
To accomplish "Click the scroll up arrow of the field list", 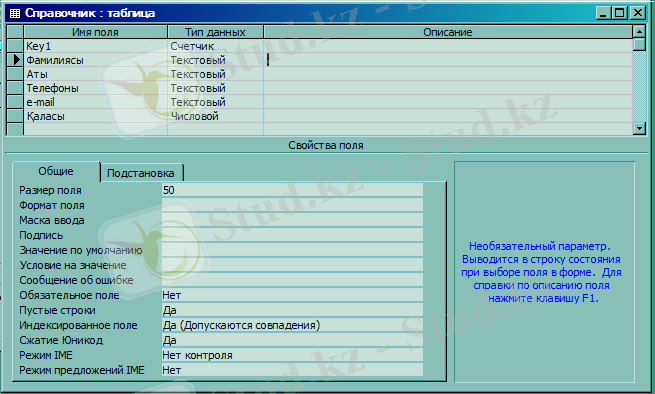I will (639, 31).
